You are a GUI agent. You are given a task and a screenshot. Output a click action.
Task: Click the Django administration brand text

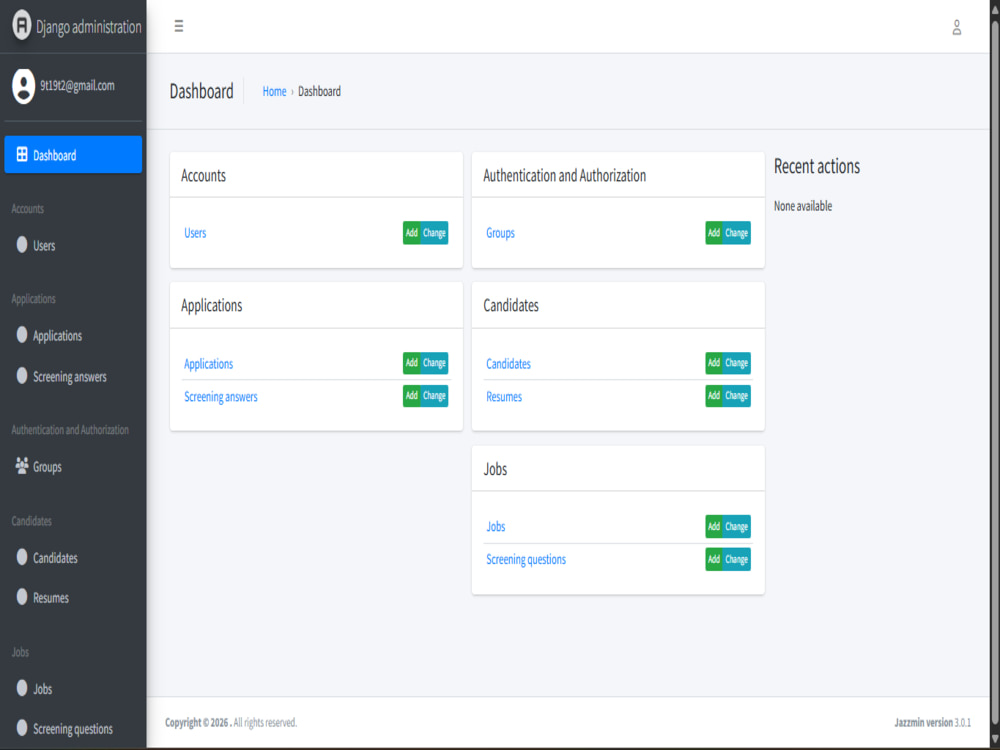tap(89, 27)
